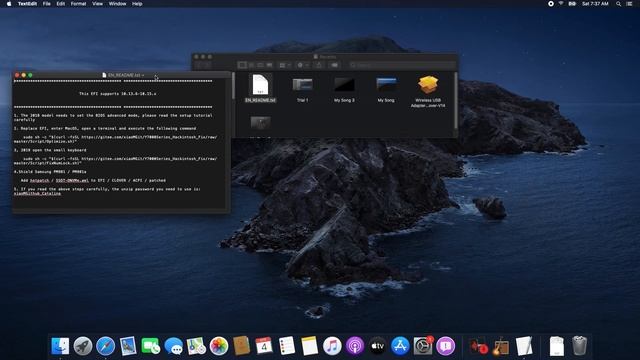Viewport: 640px width, 360px height.
Task: Click the Finder window vertical scrollbar
Action: (x=456, y=100)
